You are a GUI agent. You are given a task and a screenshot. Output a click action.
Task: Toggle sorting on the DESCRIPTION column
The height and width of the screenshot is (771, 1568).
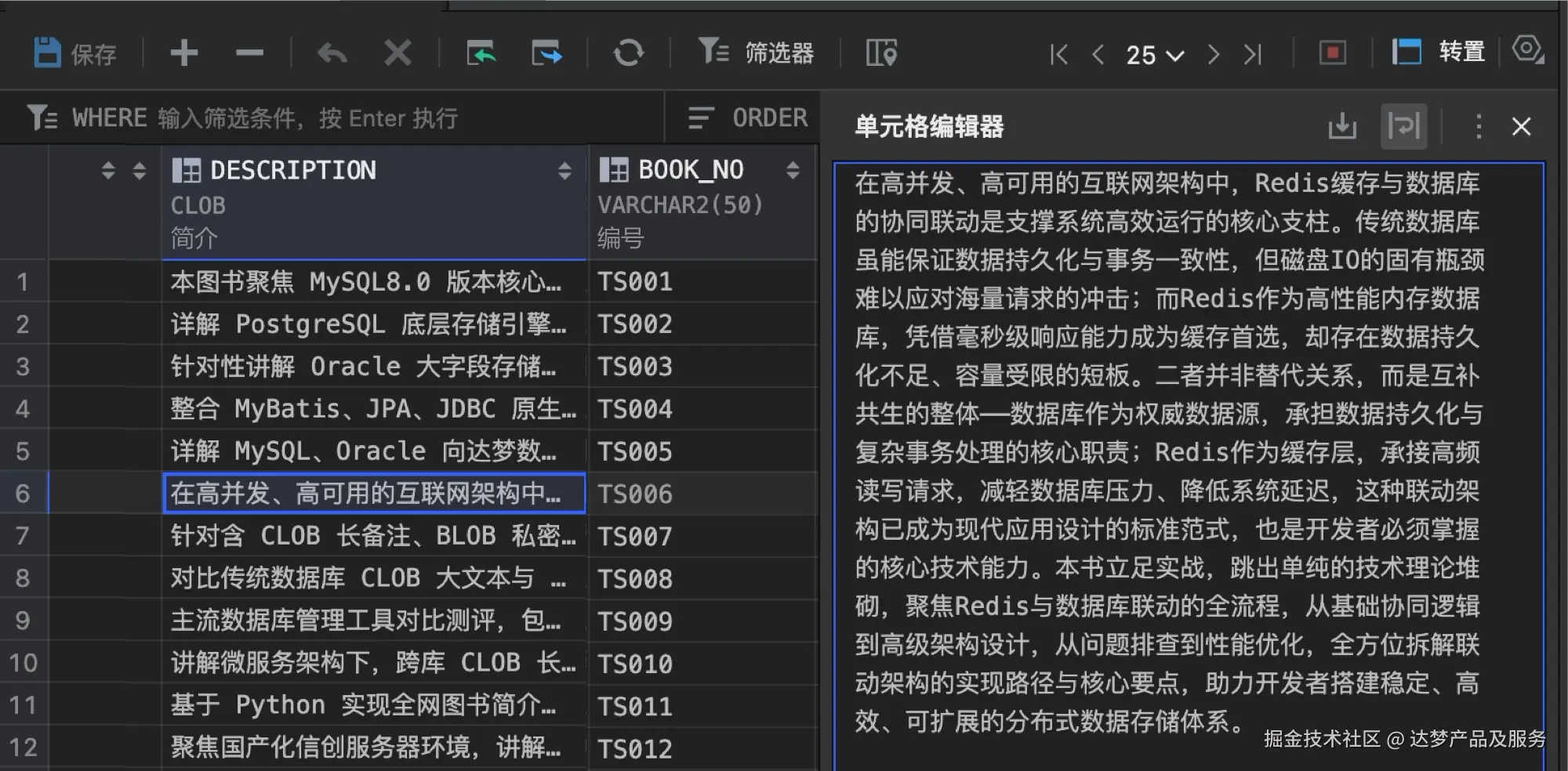(x=564, y=169)
